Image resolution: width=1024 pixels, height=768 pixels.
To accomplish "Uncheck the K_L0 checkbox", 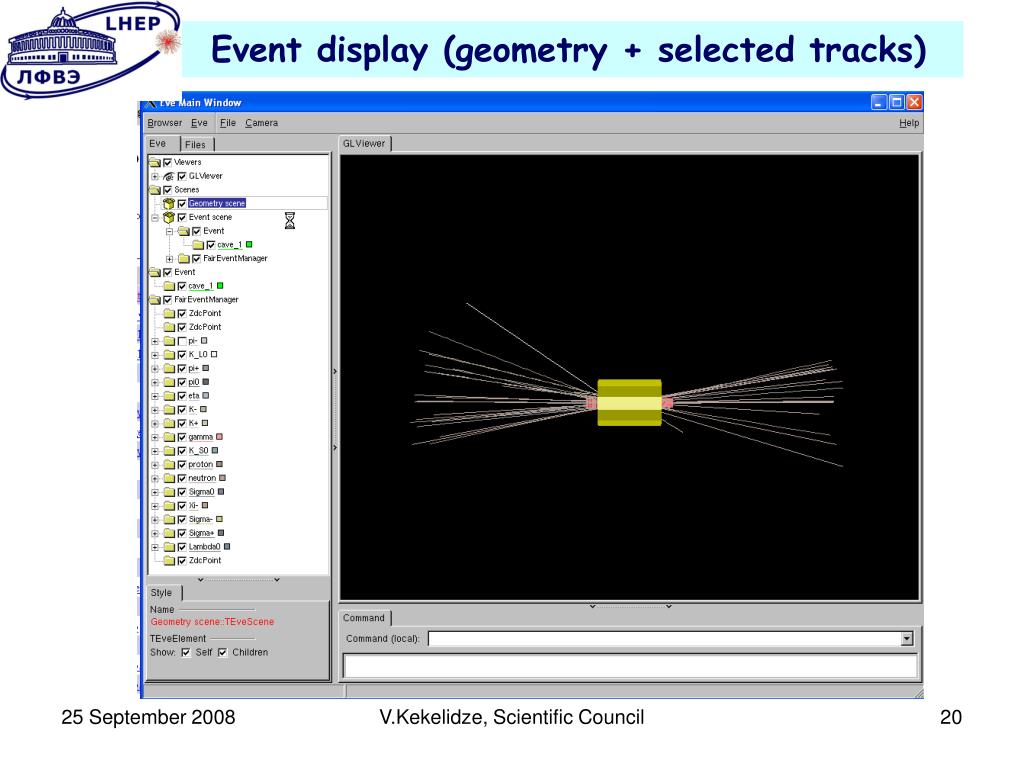I will point(182,355).
